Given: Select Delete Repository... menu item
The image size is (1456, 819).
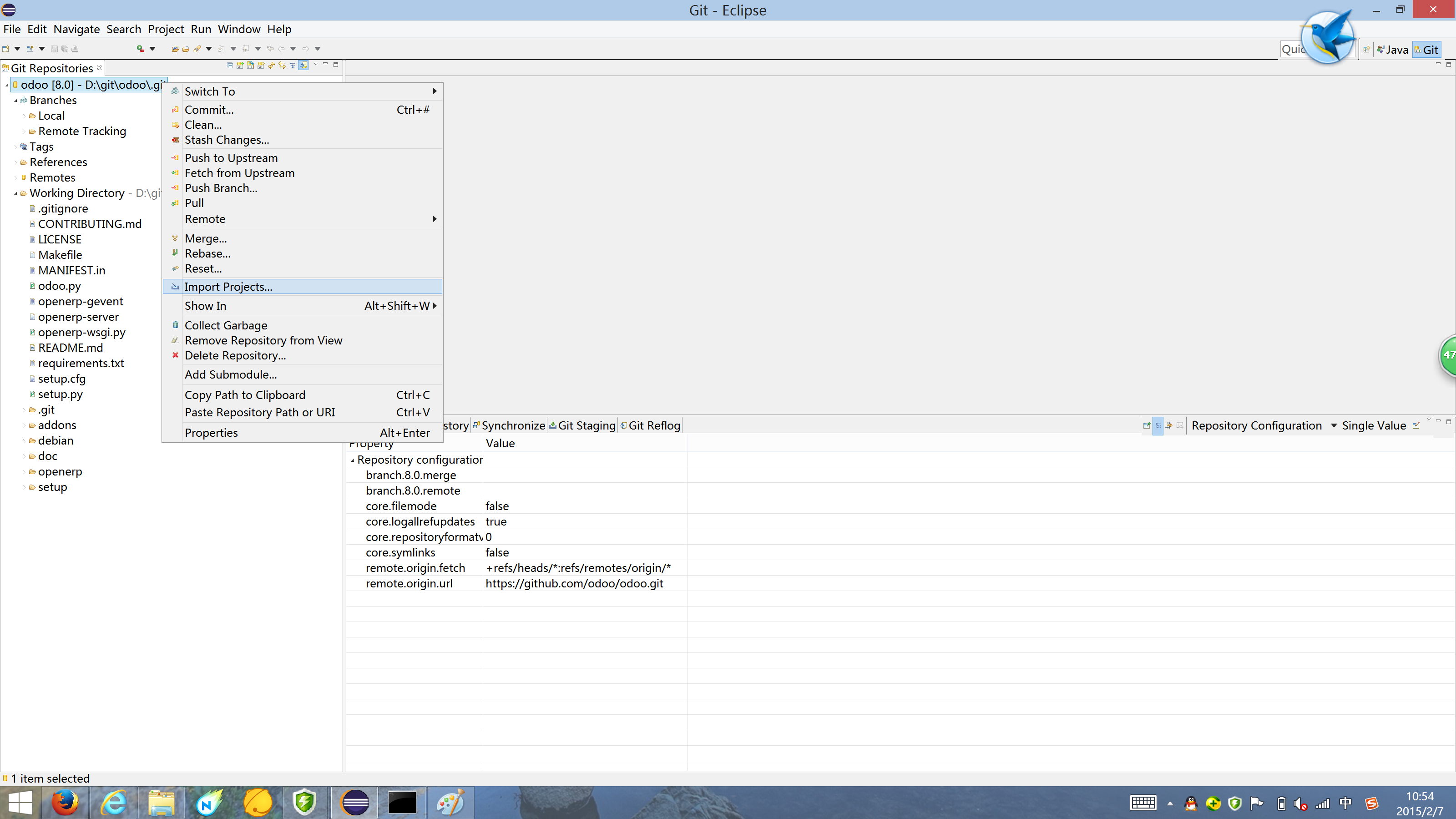Looking at the screenshot, I should click(302, 355).
